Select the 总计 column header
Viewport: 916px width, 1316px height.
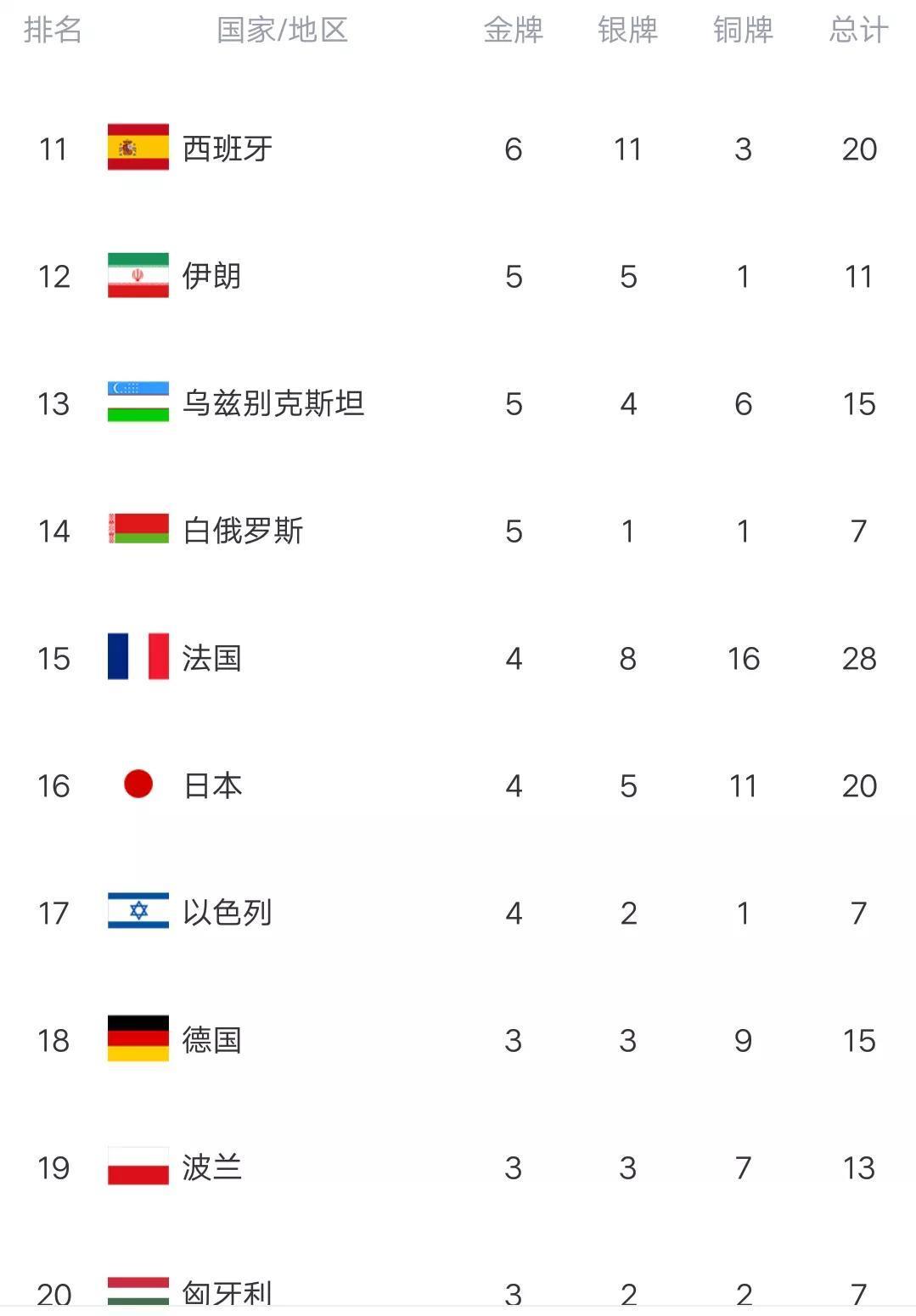(x=858, y=31)
